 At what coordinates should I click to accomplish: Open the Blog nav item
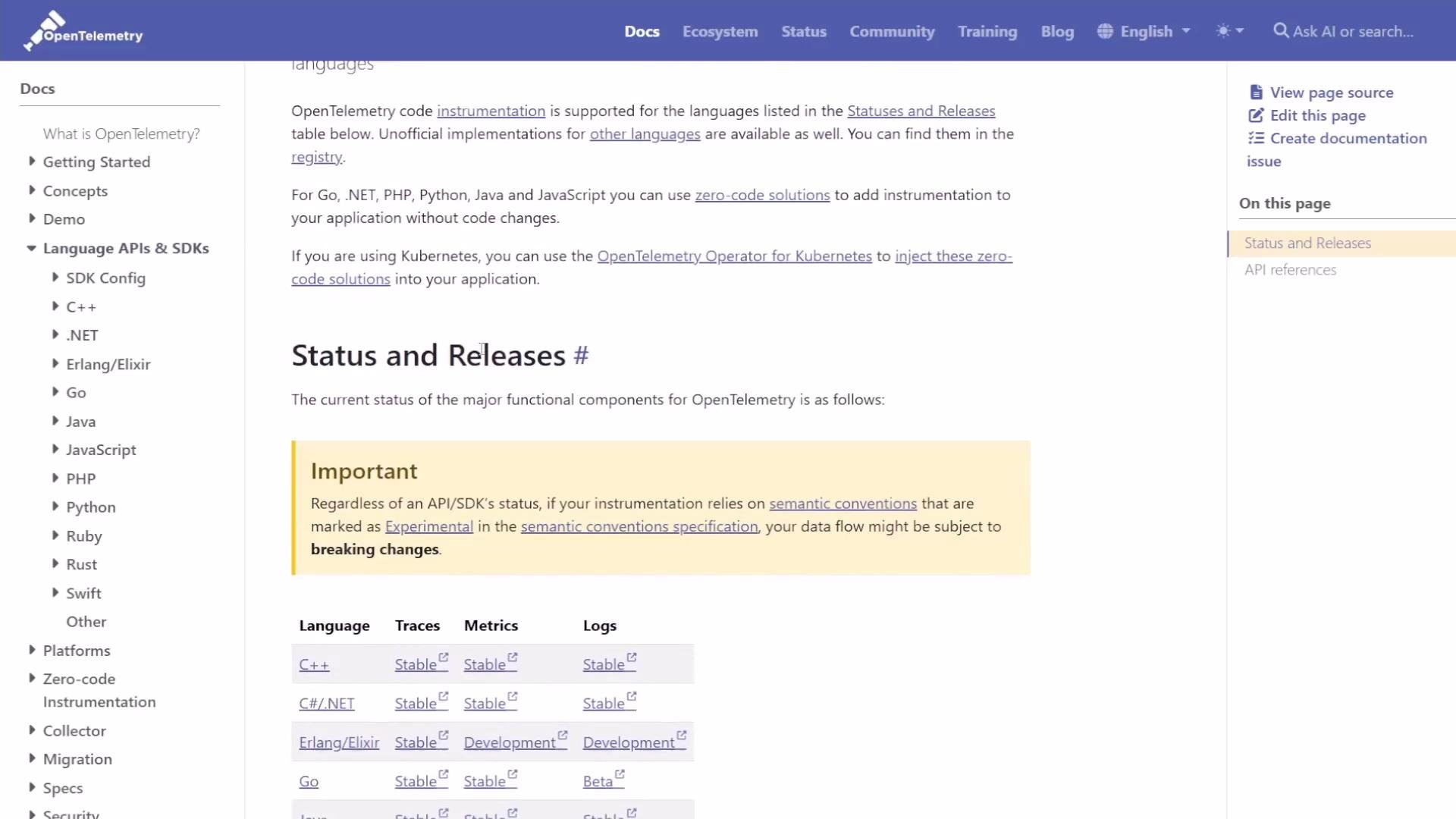click(1057, 31)
